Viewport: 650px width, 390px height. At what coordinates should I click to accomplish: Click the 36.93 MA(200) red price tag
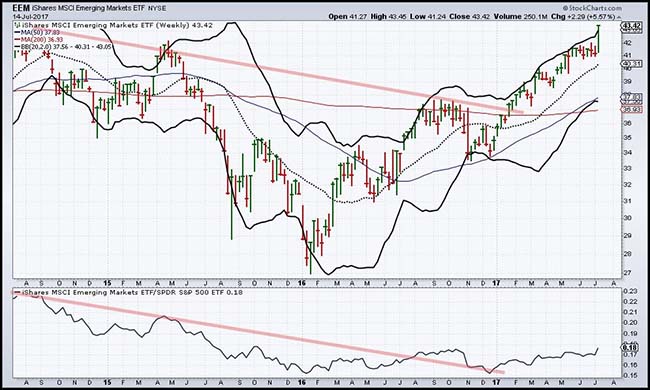(630, 109)
